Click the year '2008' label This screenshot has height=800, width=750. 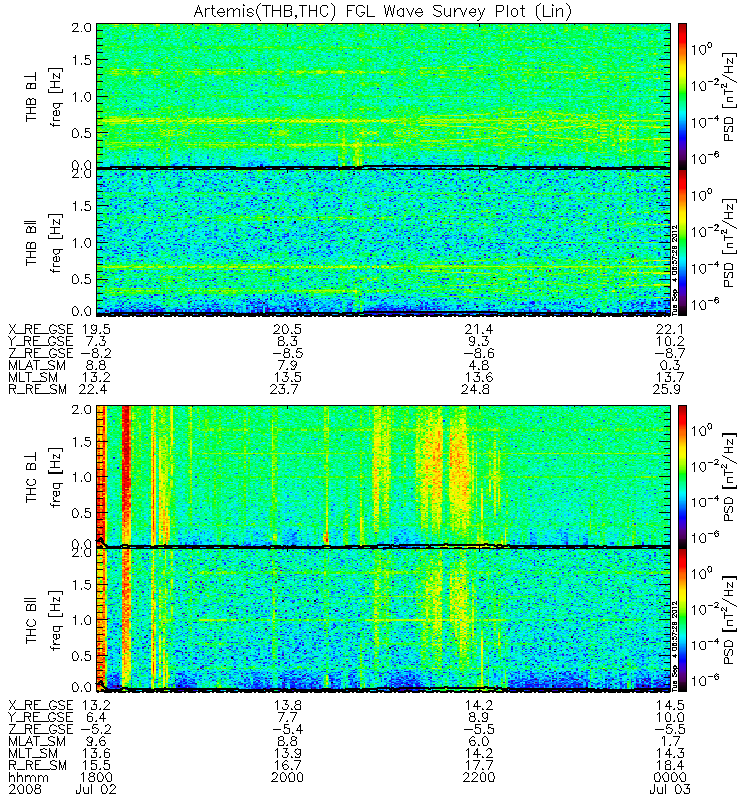24,789
